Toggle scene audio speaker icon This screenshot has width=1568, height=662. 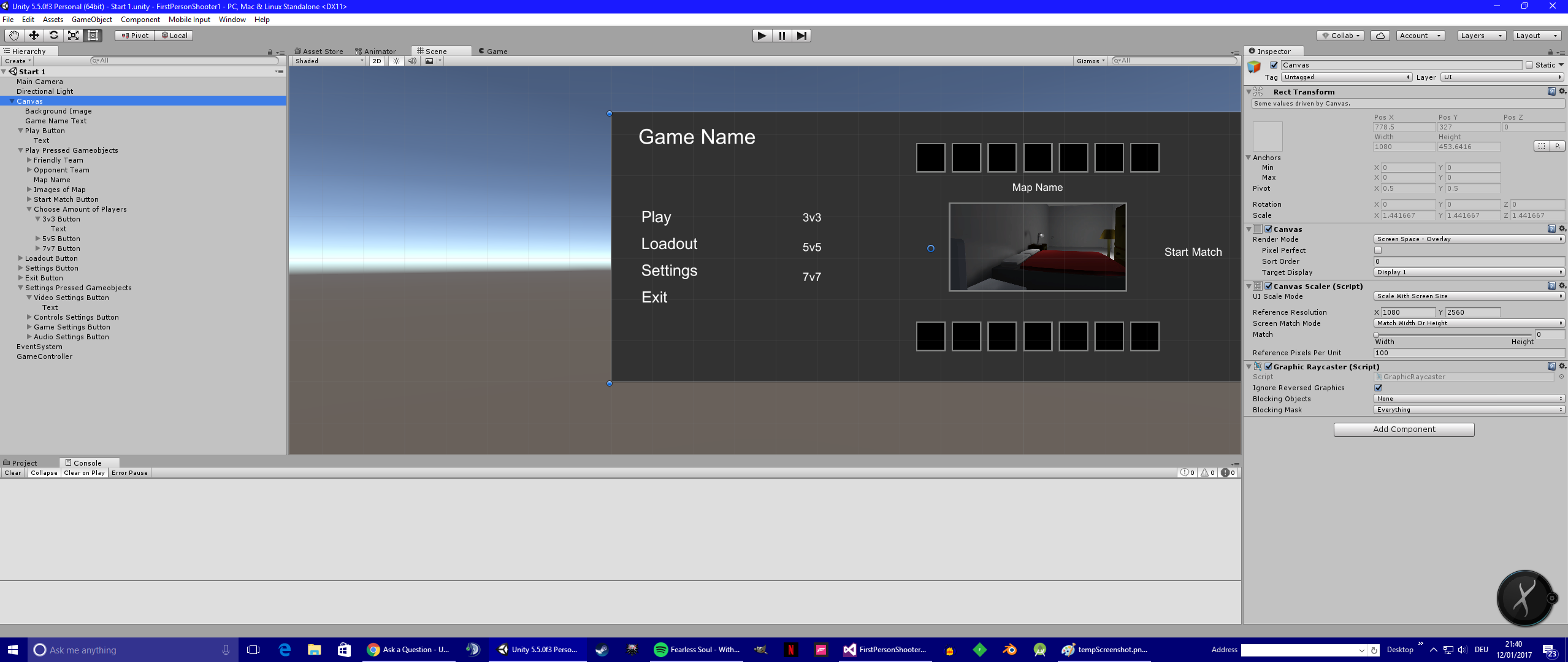coord(412,61)
